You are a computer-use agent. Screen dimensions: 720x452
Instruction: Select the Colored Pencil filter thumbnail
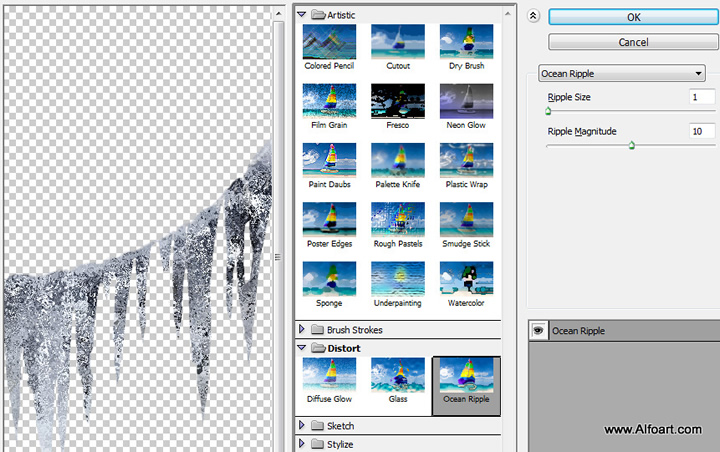[x=329, y=42]
